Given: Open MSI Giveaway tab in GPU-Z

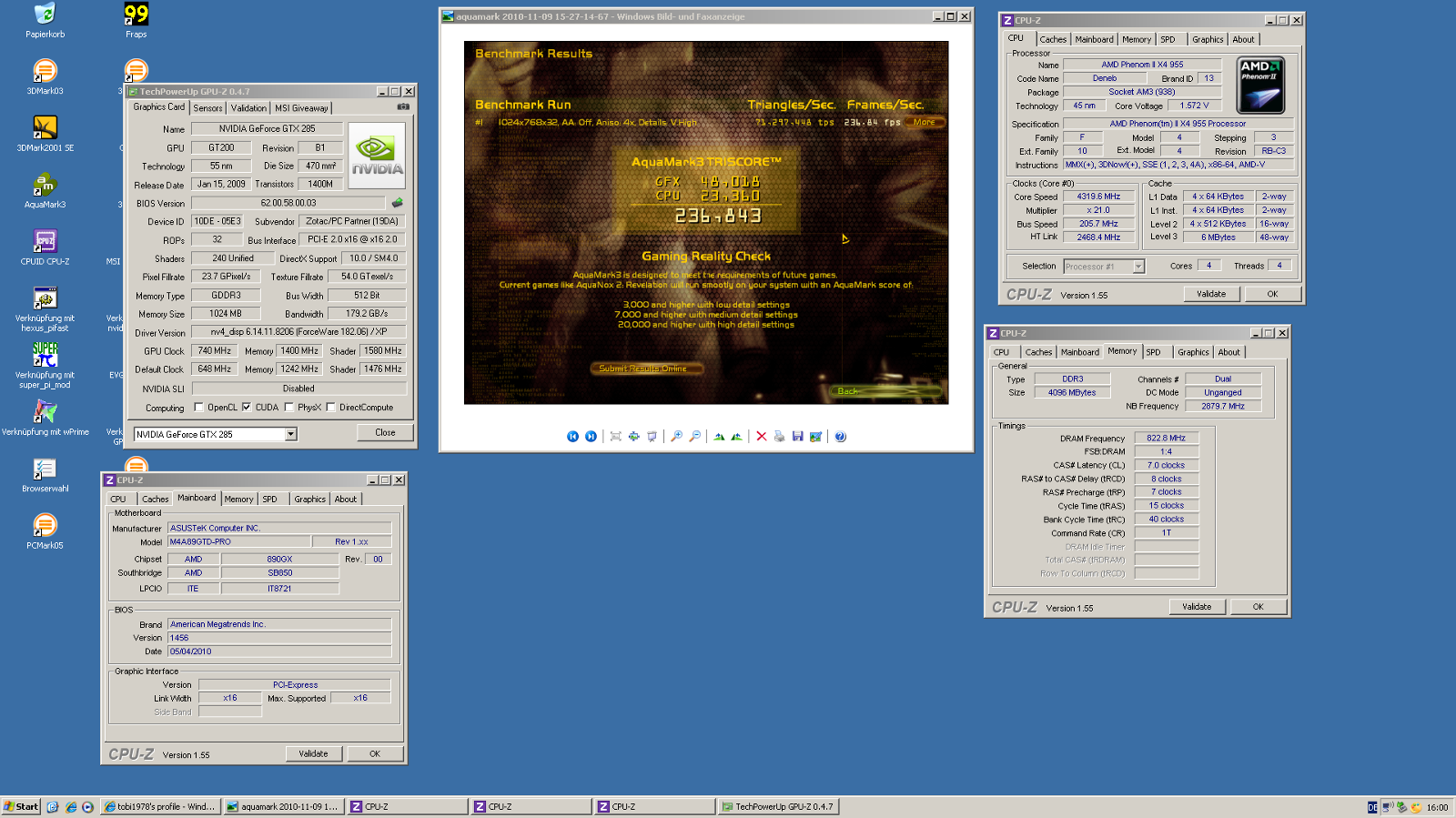Looking at the screenshot, I should (x=301, y=108).
